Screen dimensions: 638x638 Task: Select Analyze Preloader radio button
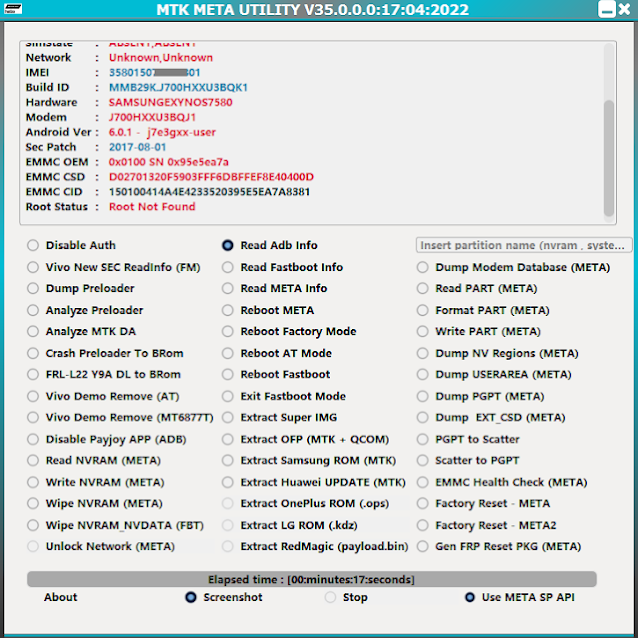tap(33, 310)
